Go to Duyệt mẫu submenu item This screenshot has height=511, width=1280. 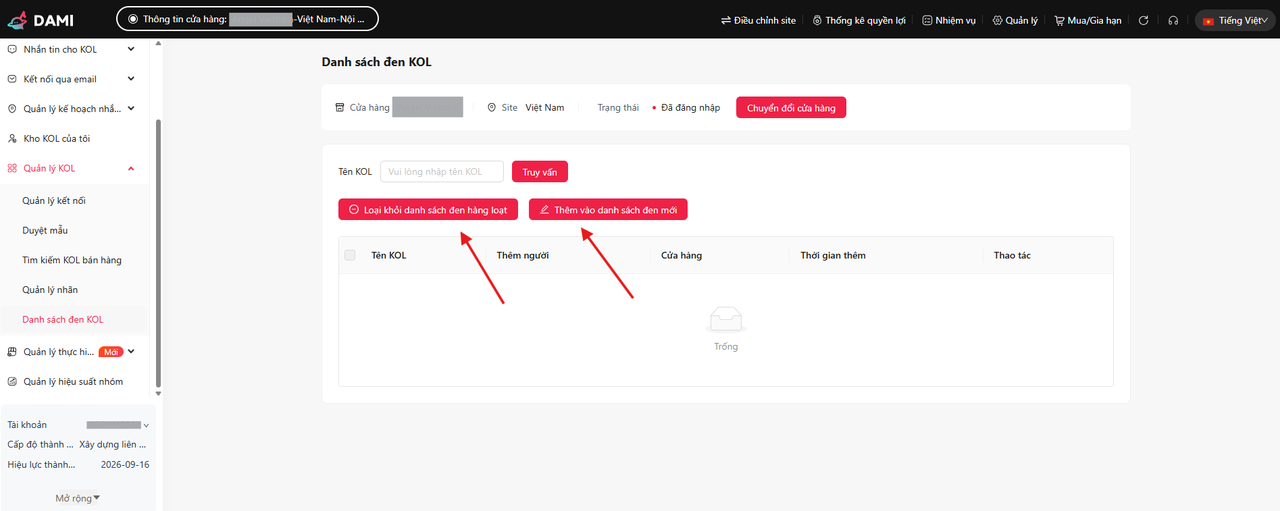click(x=45, y=230)
